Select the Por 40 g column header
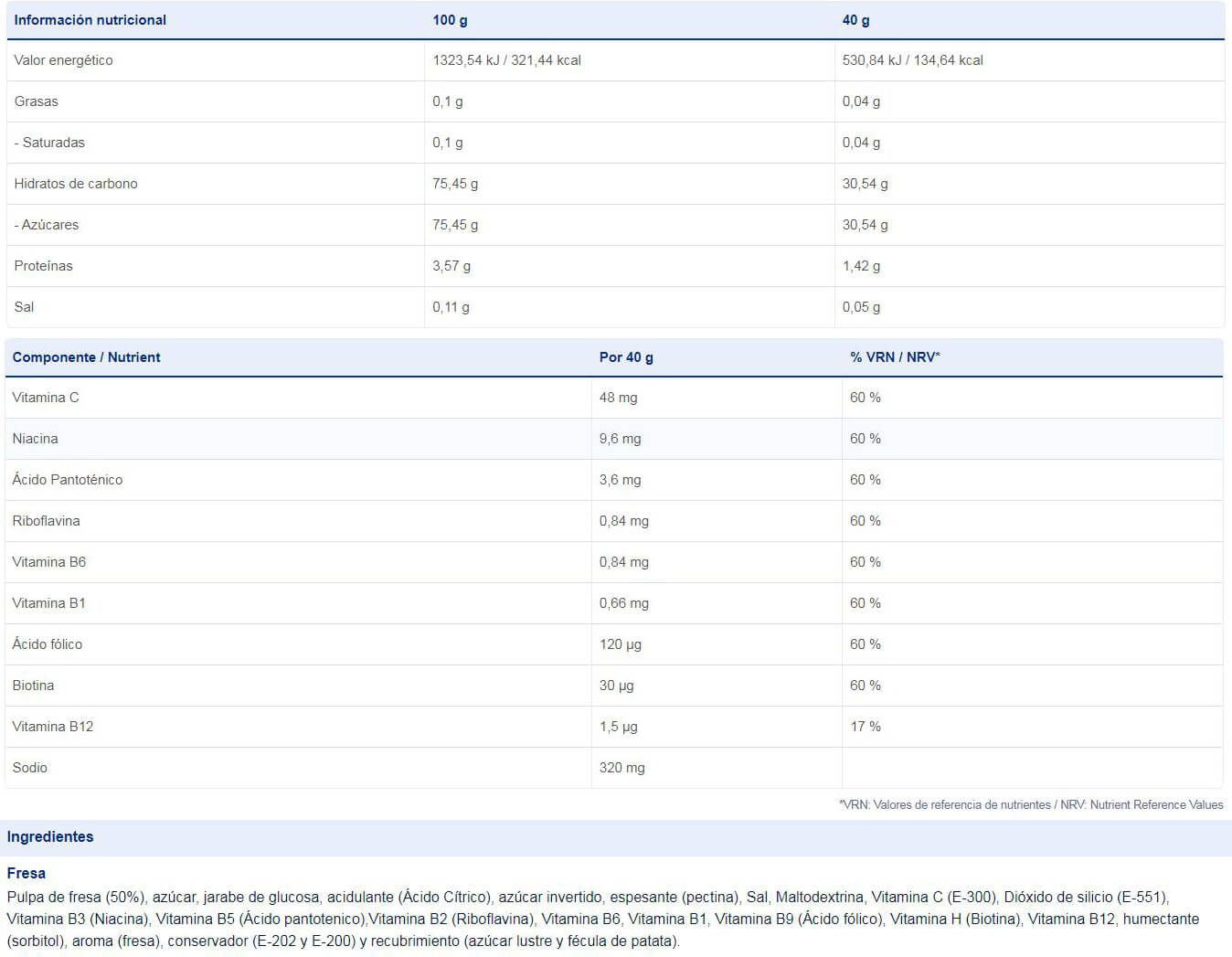 coord(626,357)
